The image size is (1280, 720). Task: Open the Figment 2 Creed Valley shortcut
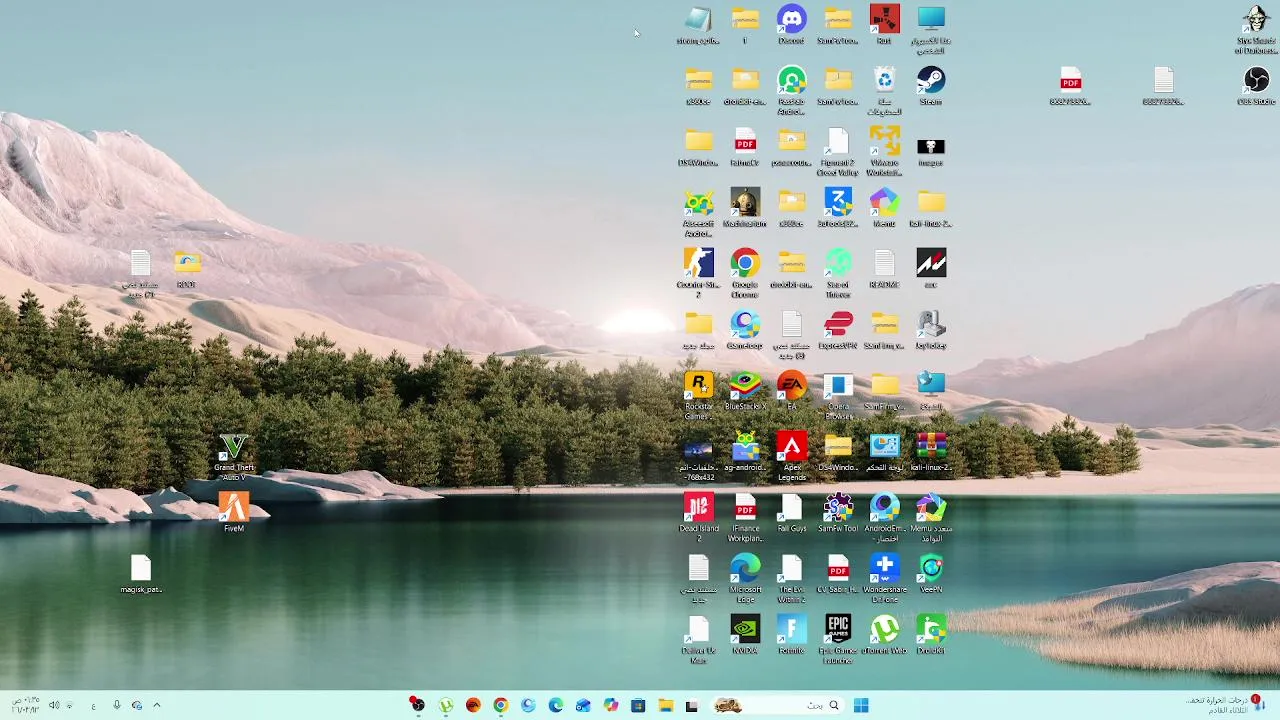point(838,152)
